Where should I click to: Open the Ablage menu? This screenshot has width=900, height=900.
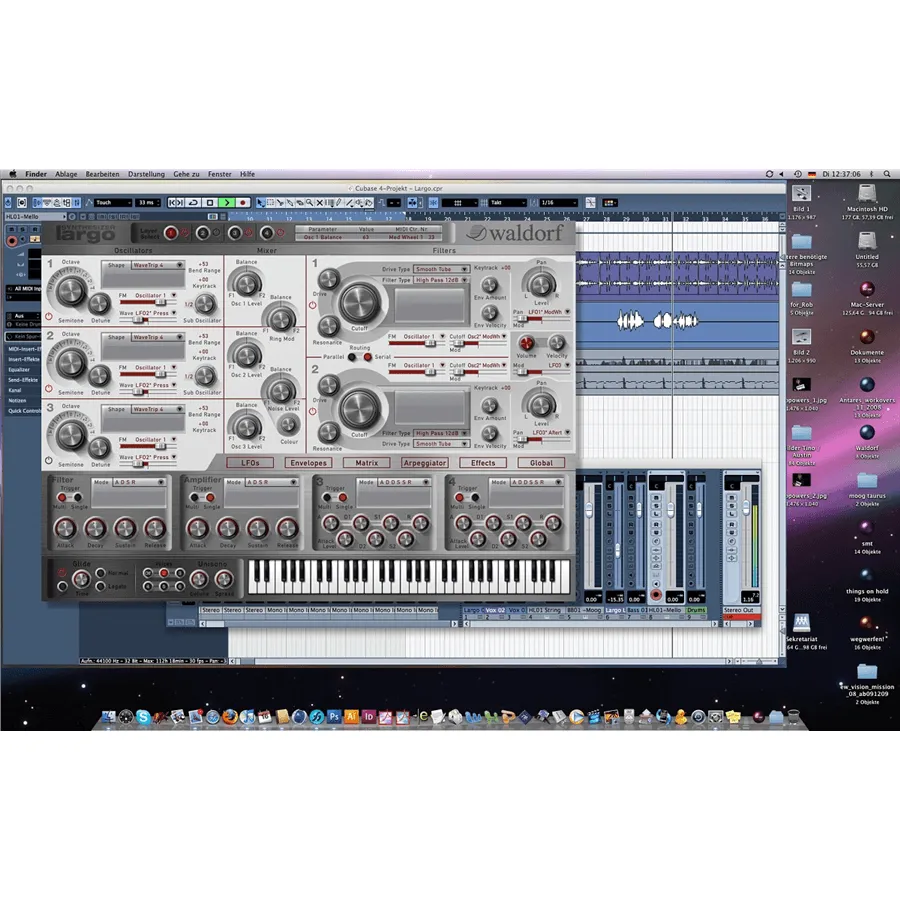click(x=66, y=174)
